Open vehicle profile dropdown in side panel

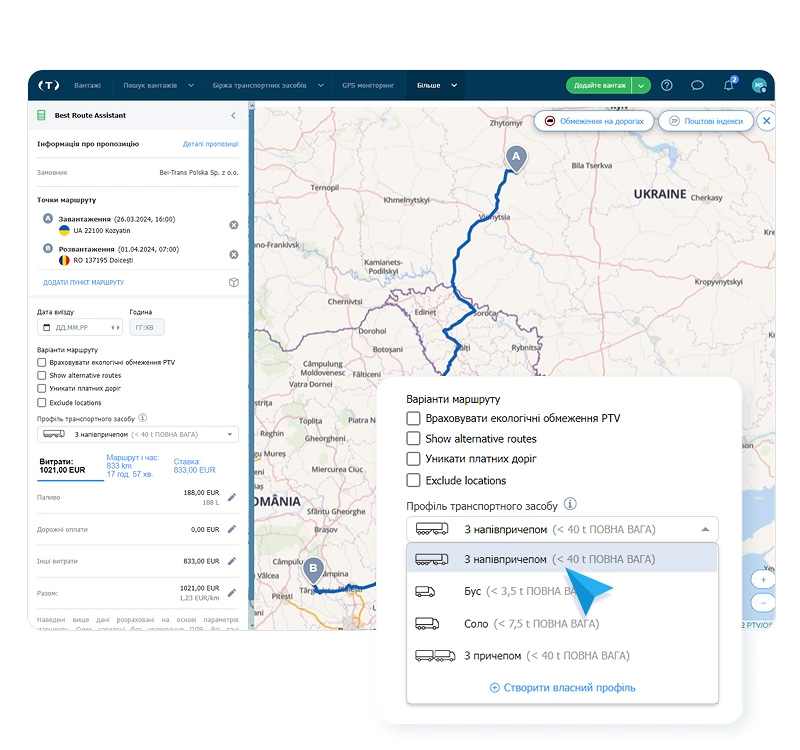coord(138,435)
